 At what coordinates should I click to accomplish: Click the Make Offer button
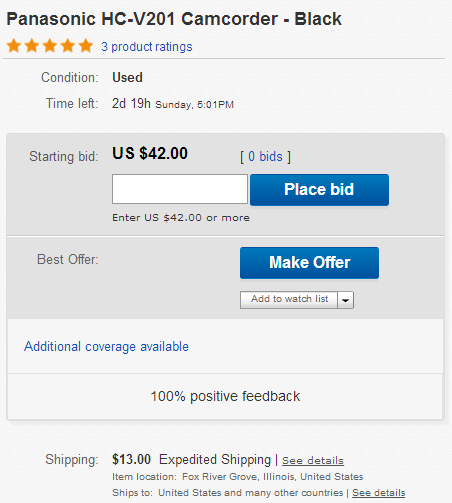[x=309, y=263]
